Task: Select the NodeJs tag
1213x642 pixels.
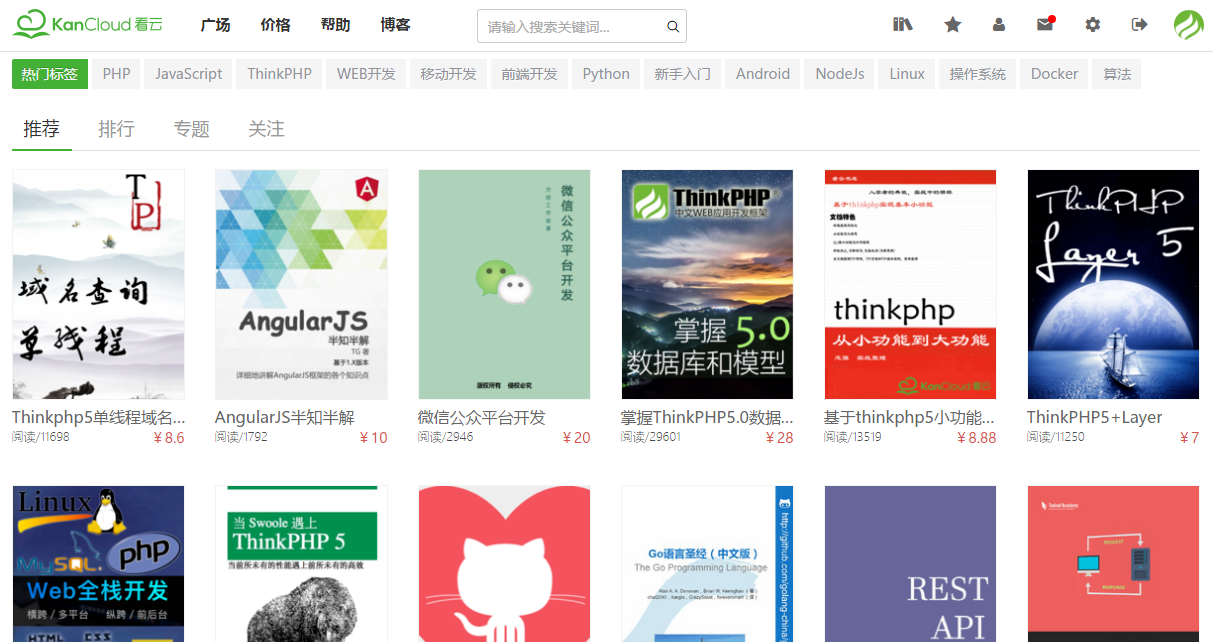Action: (x=840, y=74)
